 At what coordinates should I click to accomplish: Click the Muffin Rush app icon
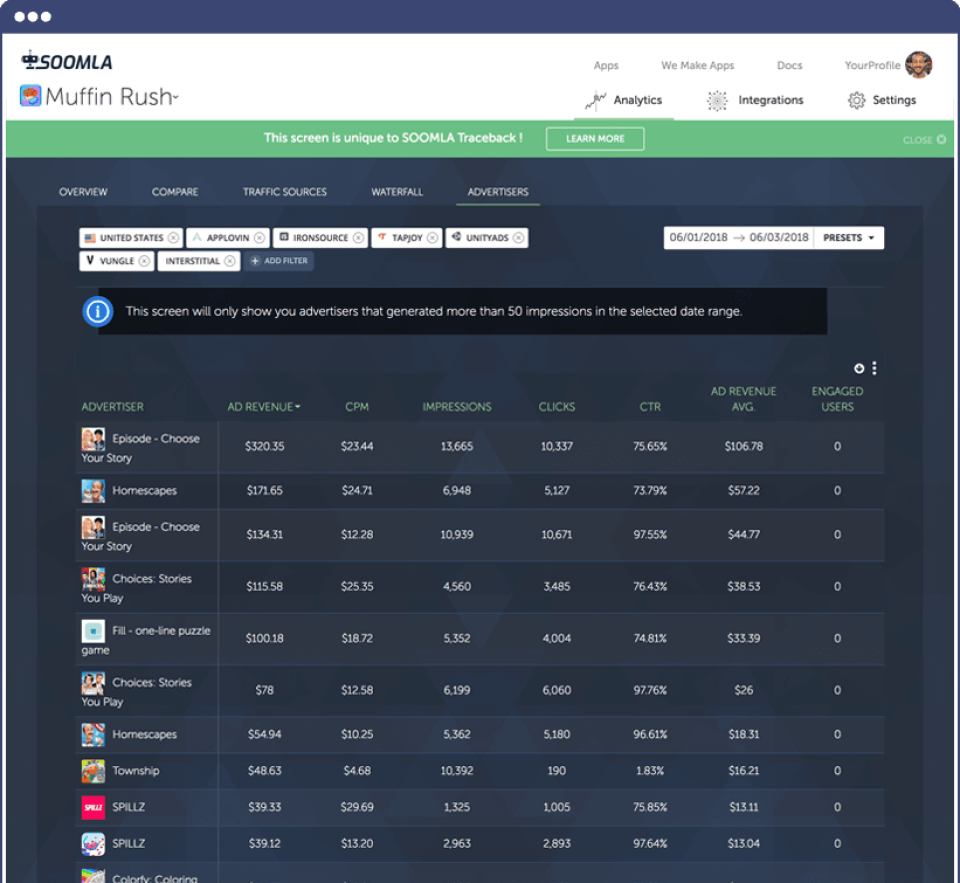(27, 98)
